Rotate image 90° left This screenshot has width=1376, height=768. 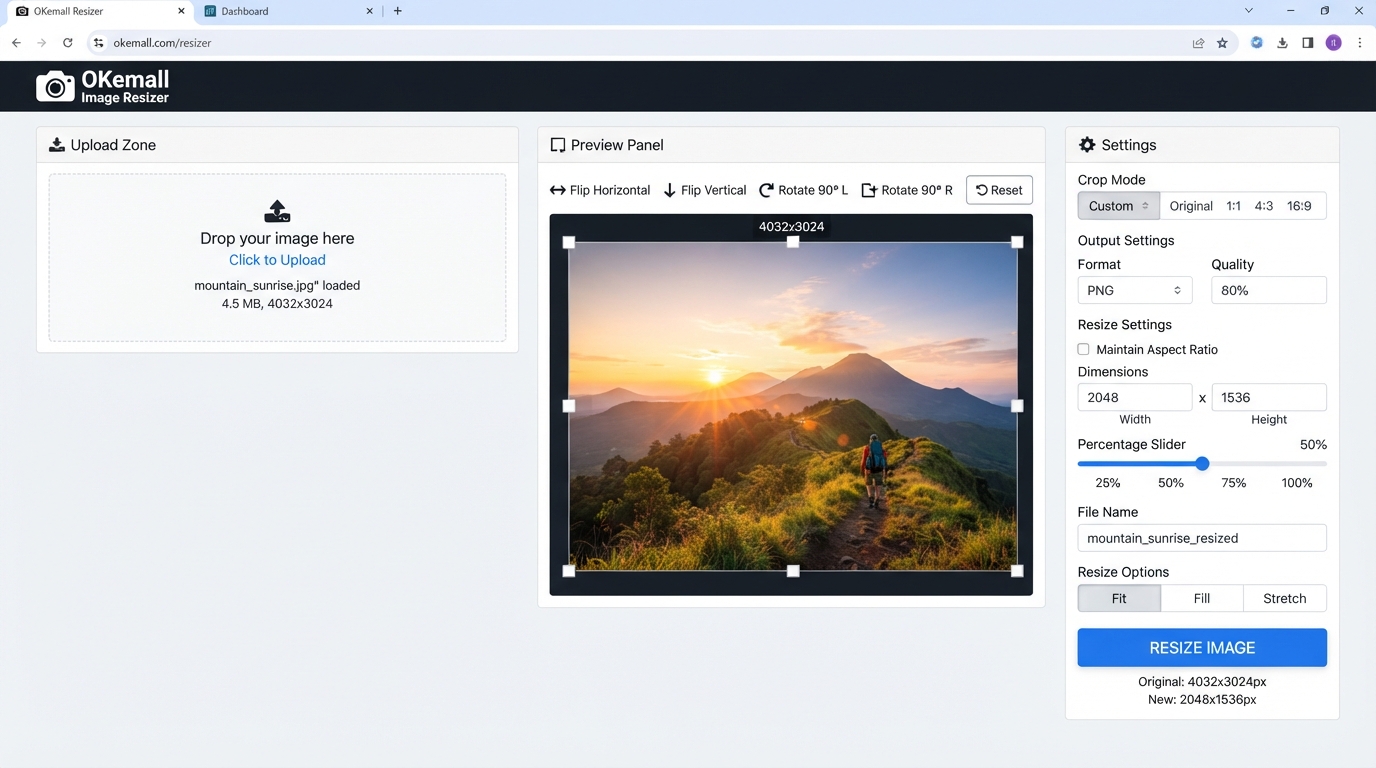(803, 190)
